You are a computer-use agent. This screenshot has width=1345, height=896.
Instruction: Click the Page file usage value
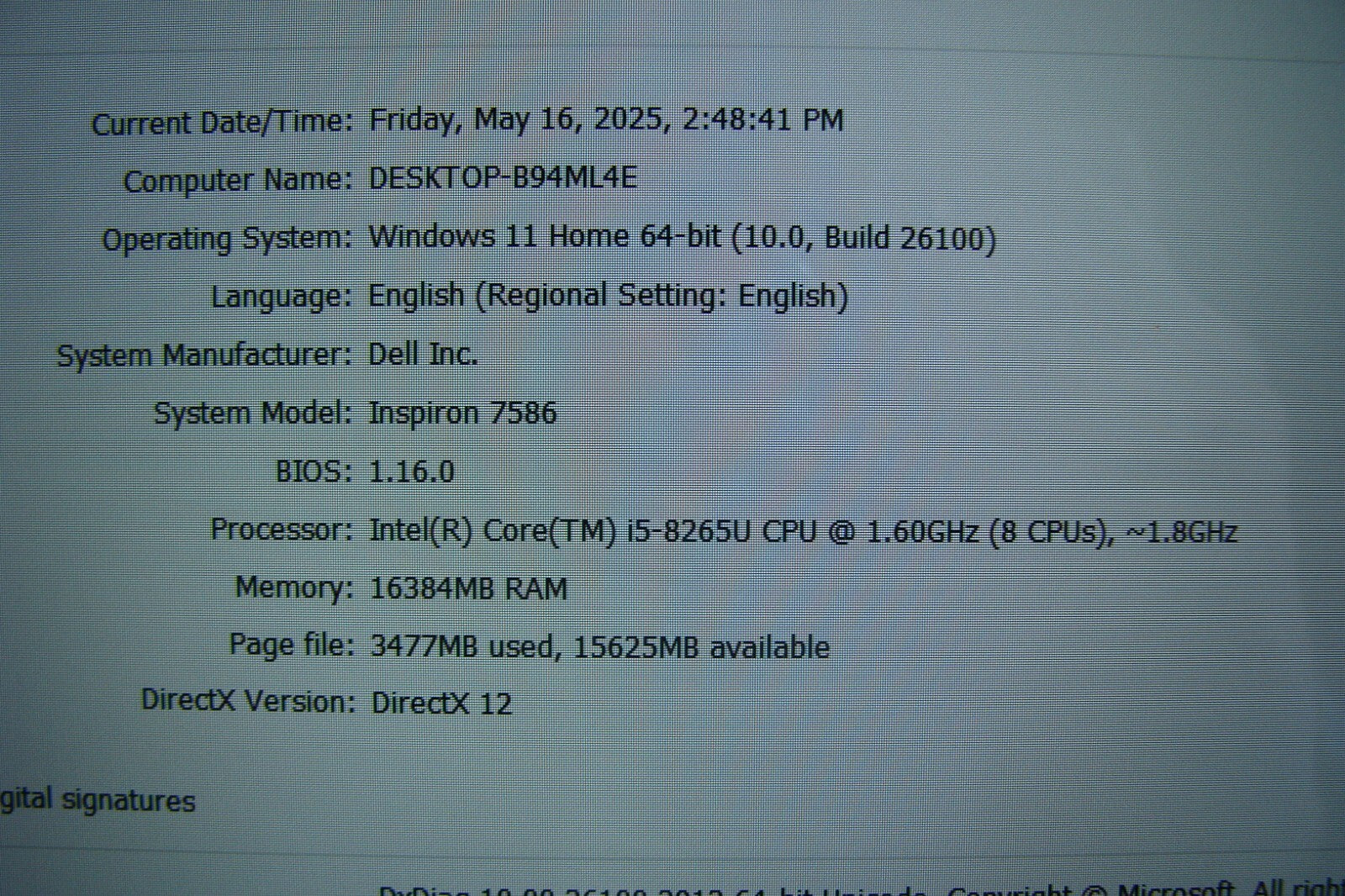tap(599, 646)
